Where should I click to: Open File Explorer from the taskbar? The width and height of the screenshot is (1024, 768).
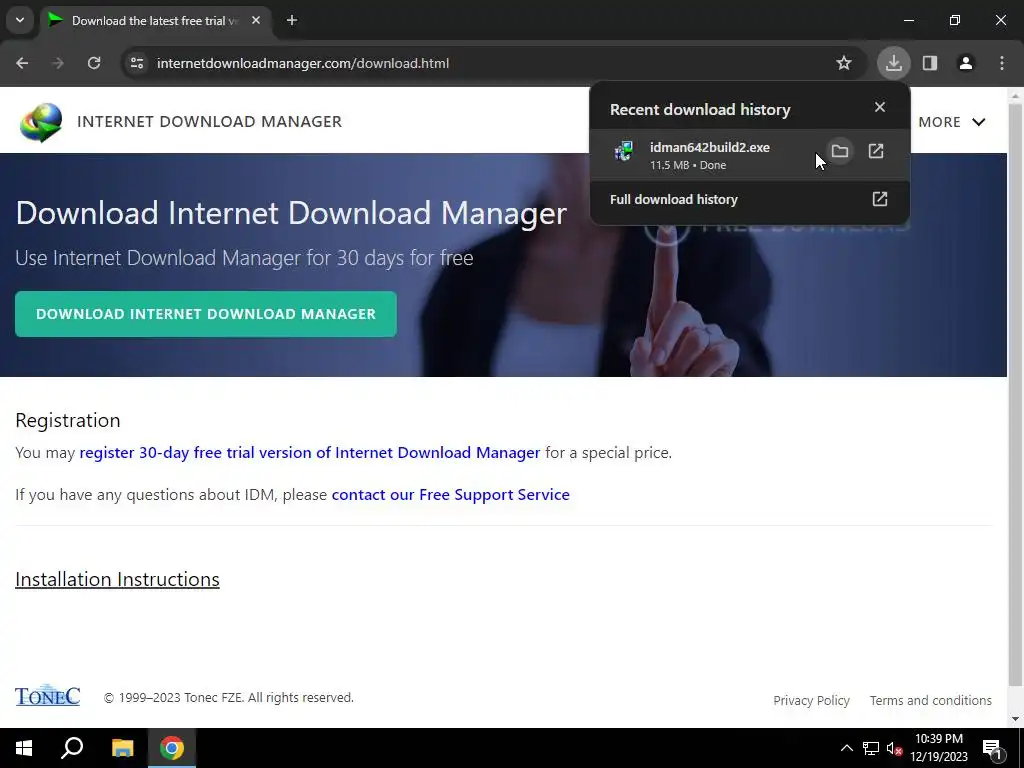(x=122, y=748)
